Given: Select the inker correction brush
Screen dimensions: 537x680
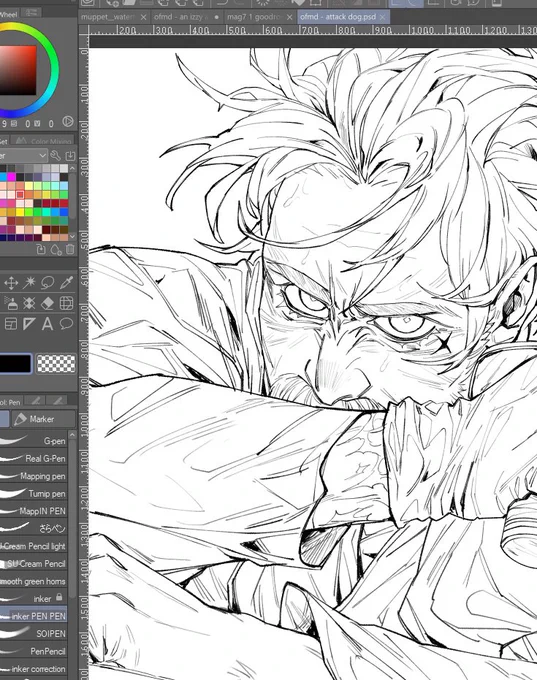Looking at the screenshot, I should pyautogui.click(x=33, y=669).
